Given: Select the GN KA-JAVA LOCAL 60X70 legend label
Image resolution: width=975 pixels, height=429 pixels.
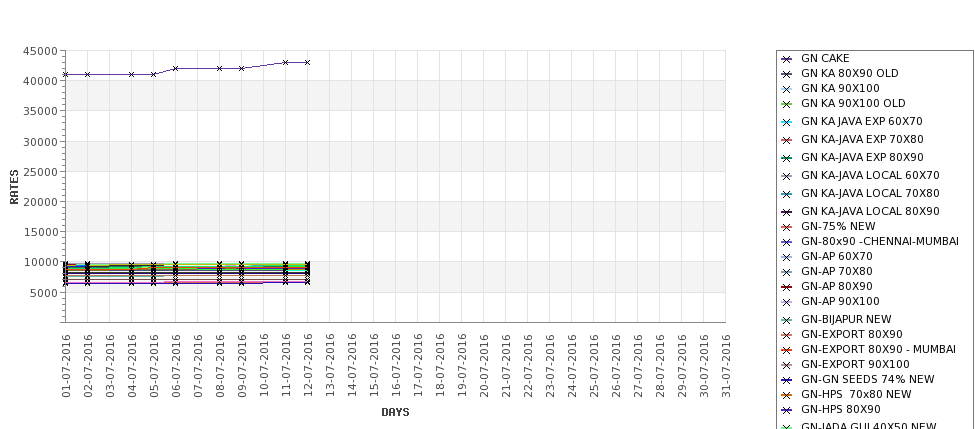Looking at the screenshot, I should [870, 175].
